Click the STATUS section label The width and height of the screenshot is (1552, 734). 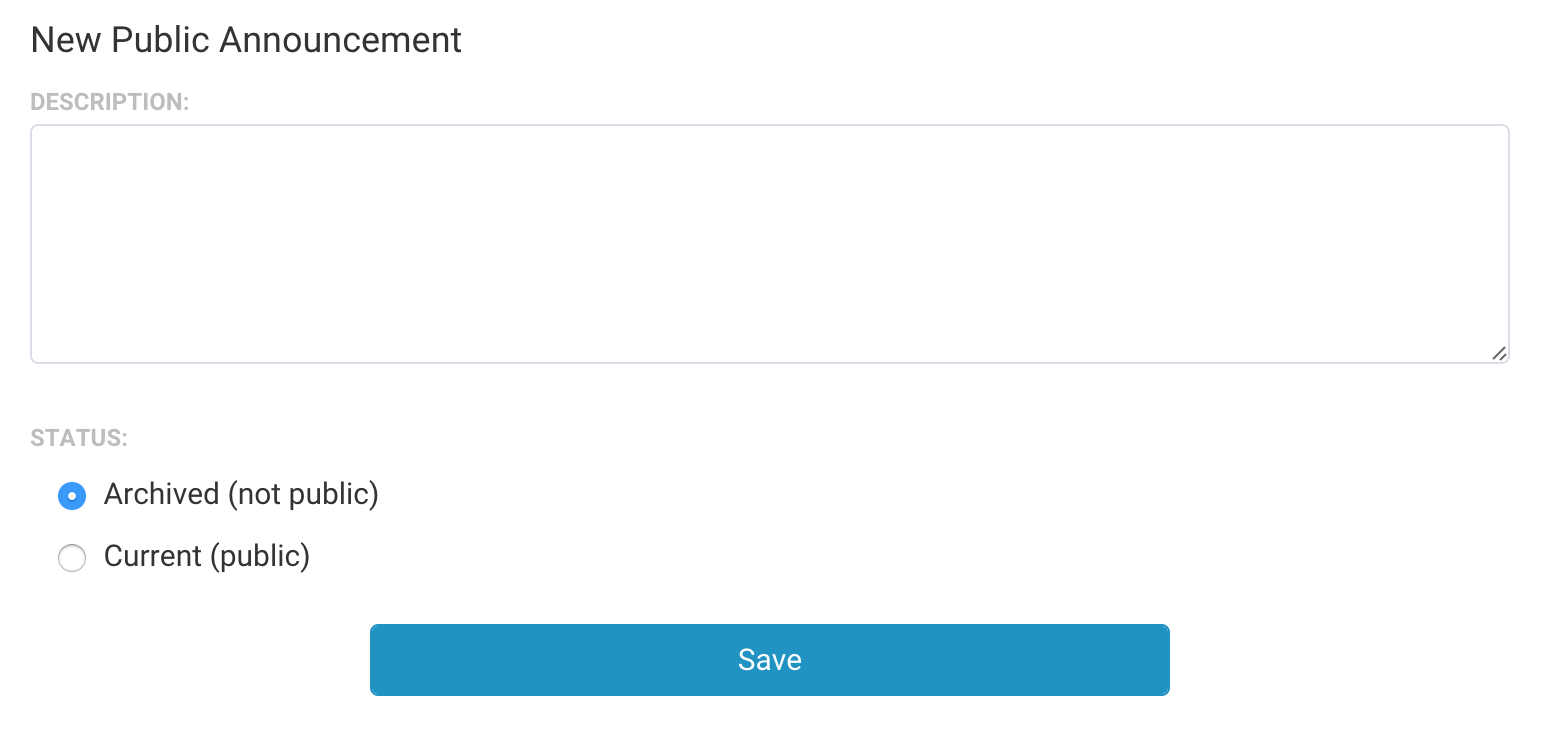tap(79, 438)
